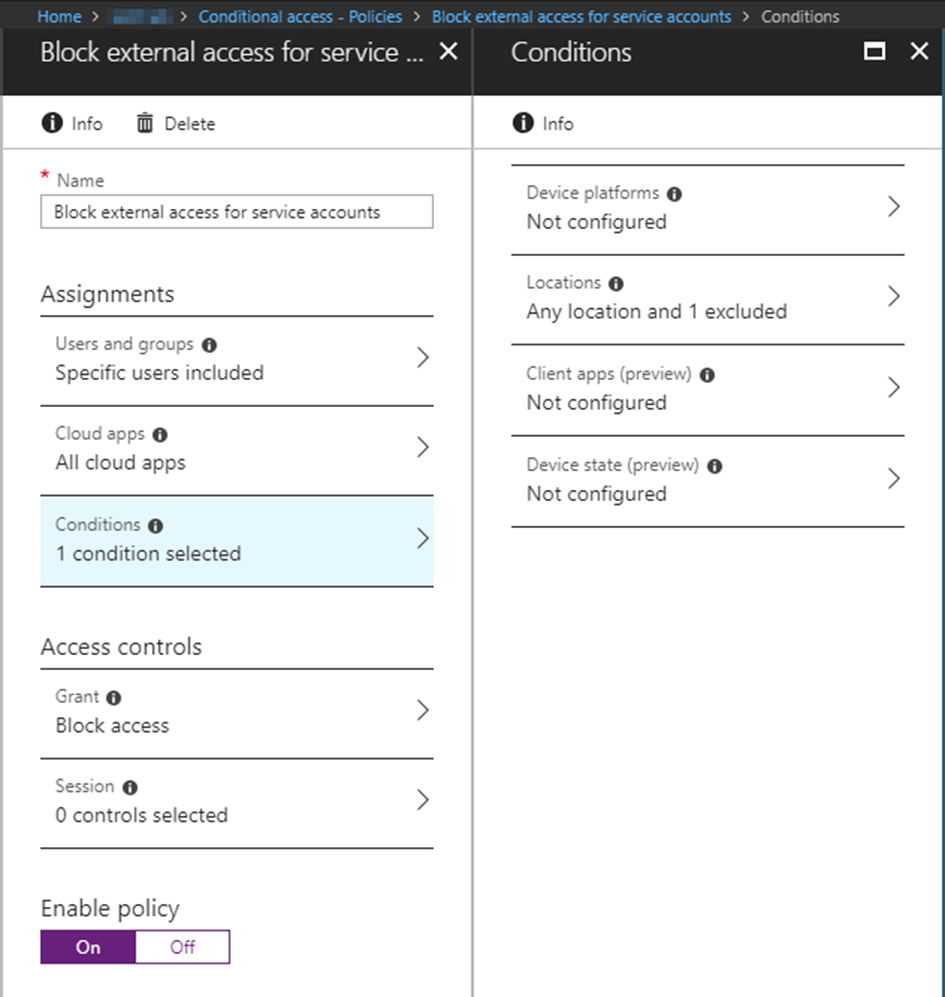Click info tooltip icon beside Users and groups
This screenshot has width=945, height=997.
[x=209, y=345]
